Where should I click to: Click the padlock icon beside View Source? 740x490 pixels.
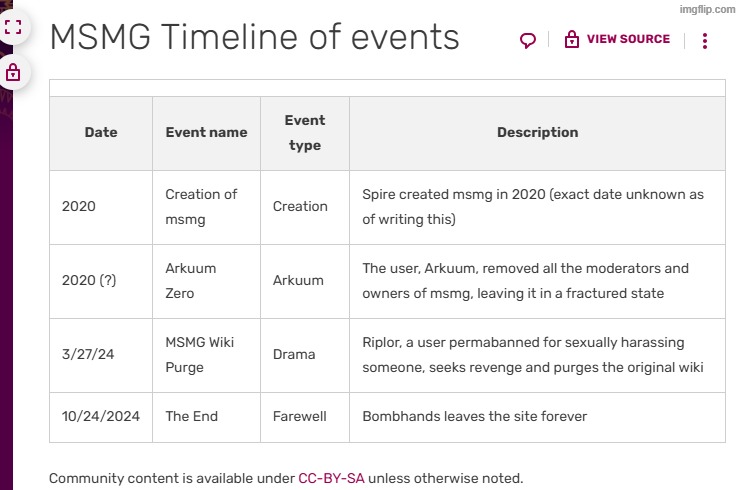tap(572, 40)
